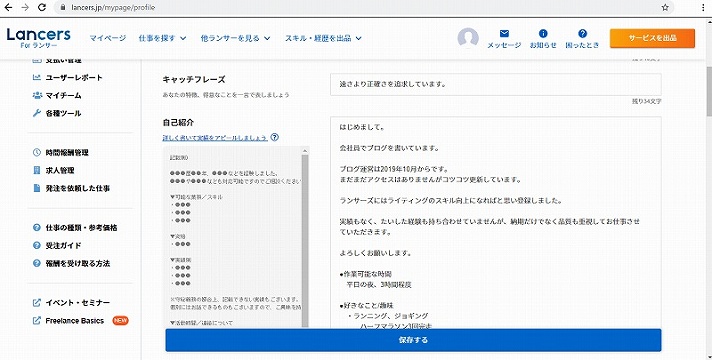
Task: Click the キャッチフレーズ input field
Action: 495,84
